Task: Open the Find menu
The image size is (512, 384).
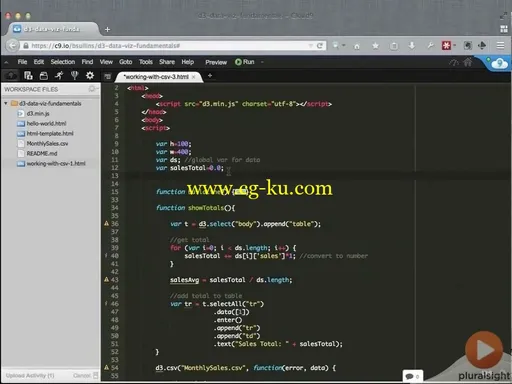Action: 87,62
